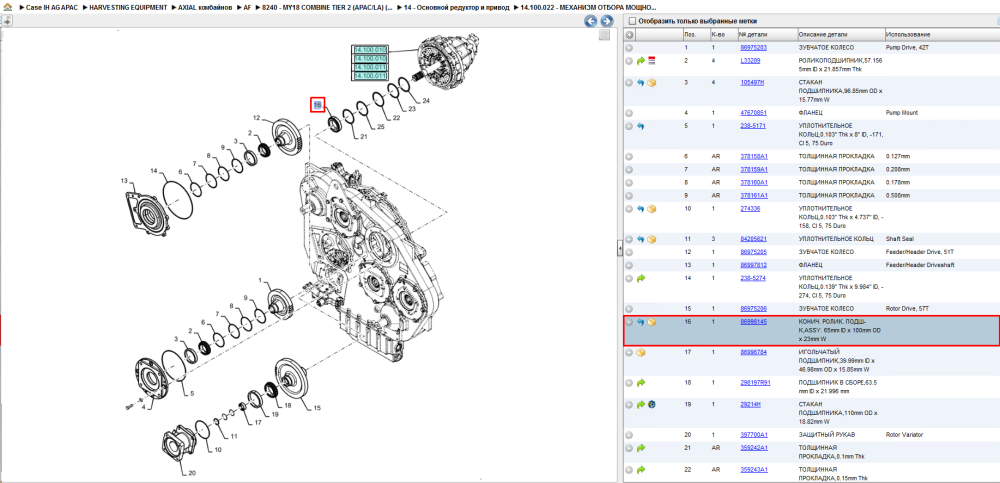Go to the next diagram arrow
Image resolution: width=1000 pixels, height=483 pixels.
click(607, 21)
